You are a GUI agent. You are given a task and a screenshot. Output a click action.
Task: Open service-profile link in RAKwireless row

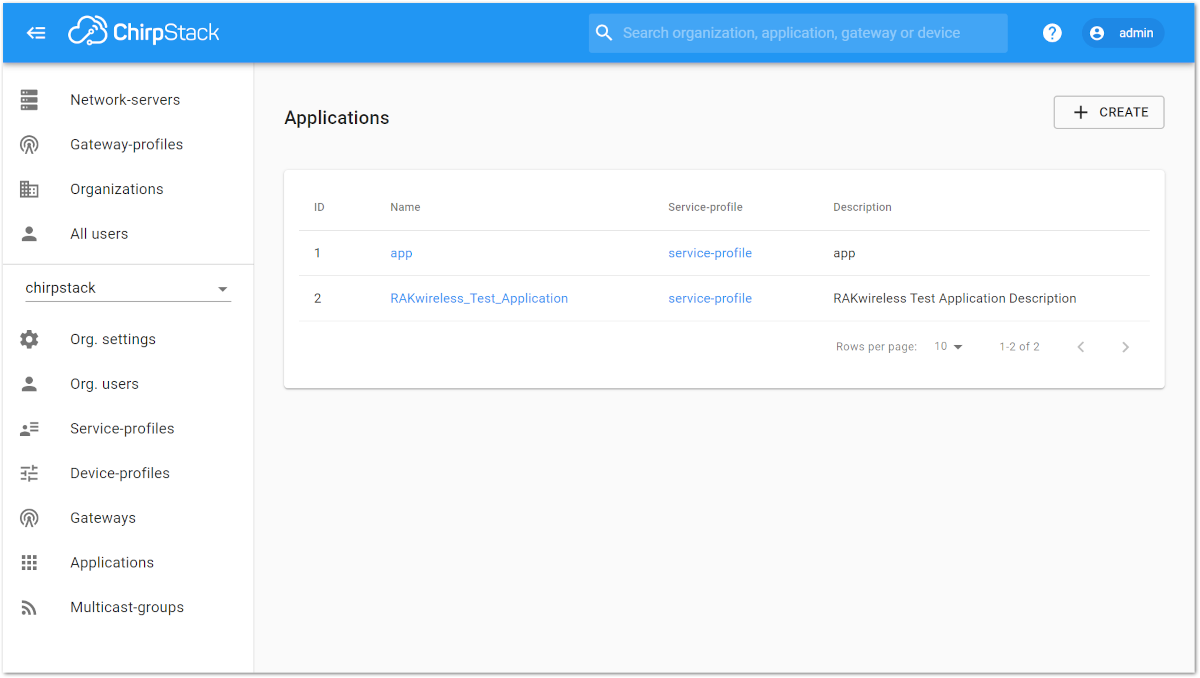pyautogui.click(x=710, y=298)
